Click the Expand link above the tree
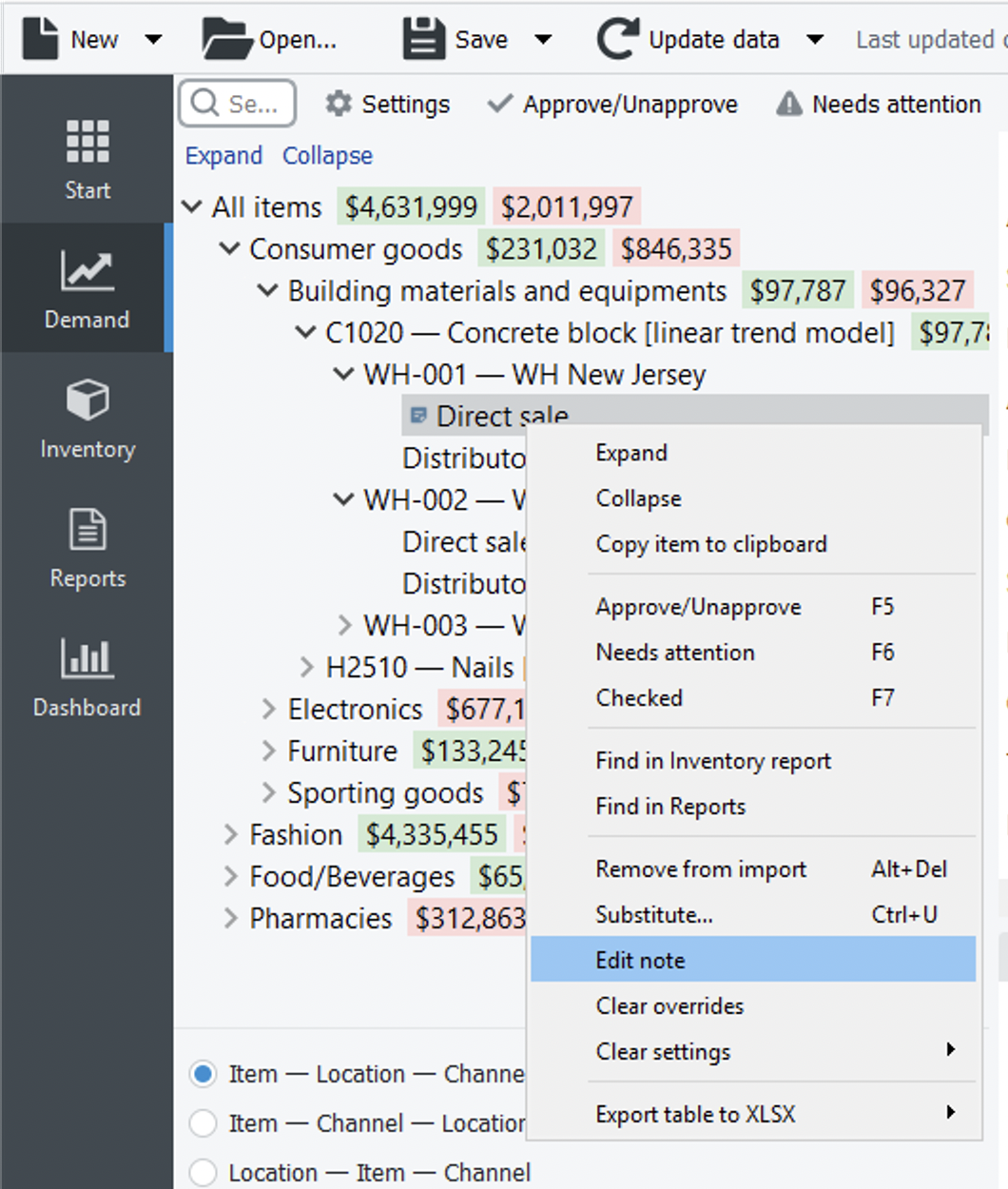 [x=223, y=156]
